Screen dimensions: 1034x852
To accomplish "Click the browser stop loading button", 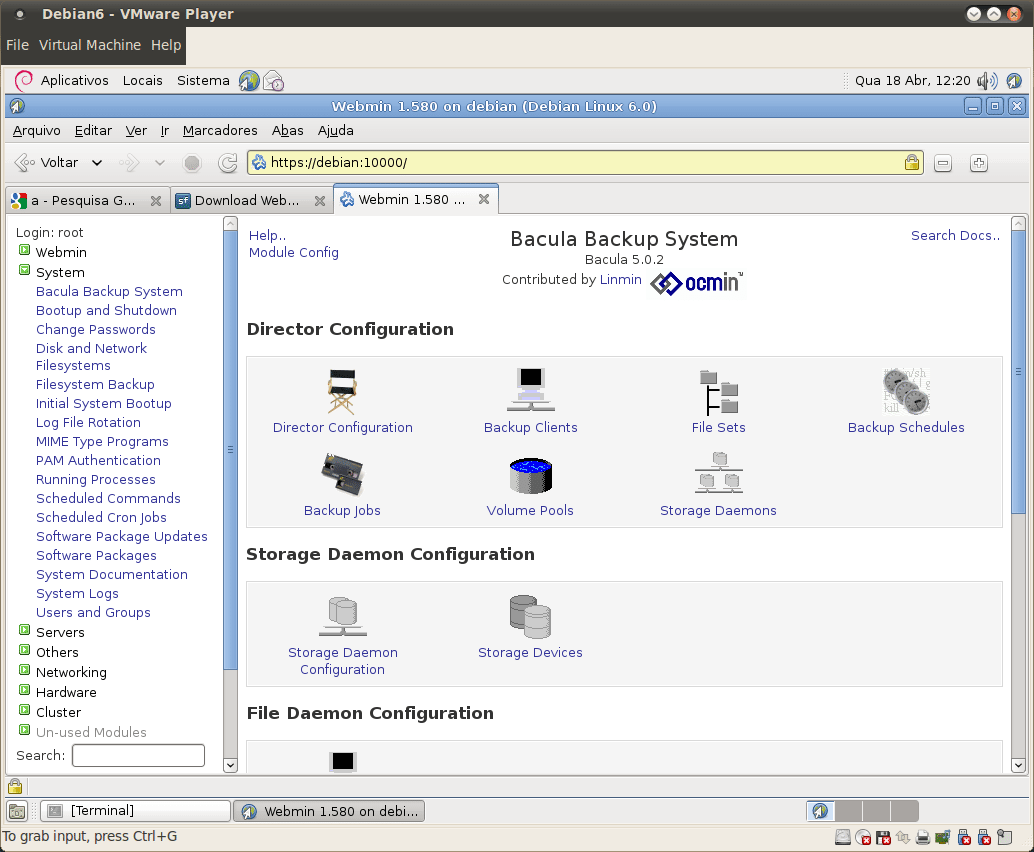I will pos(192,163).
